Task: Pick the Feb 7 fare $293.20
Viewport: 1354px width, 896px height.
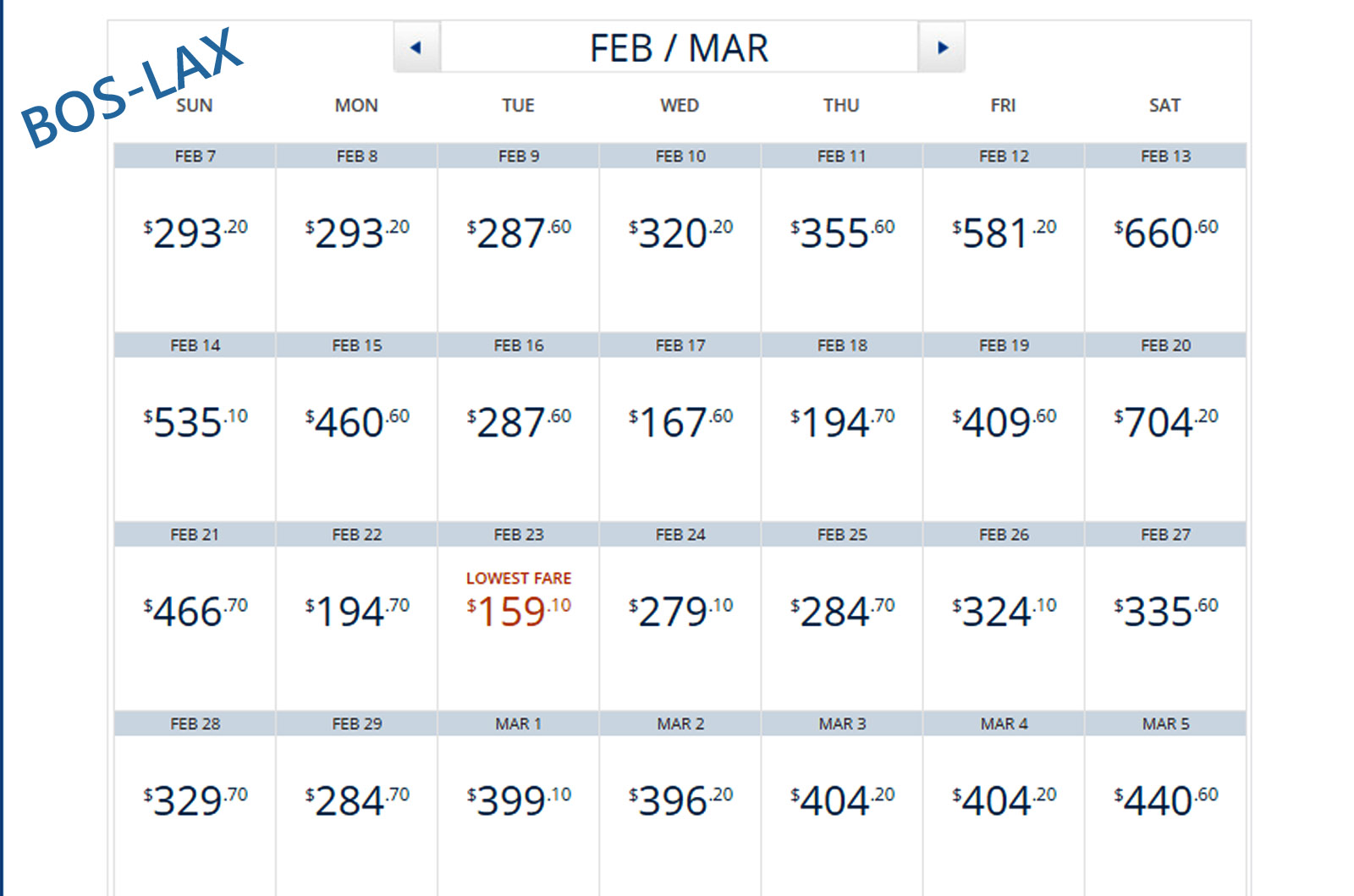Action: (x=195, y=233)
